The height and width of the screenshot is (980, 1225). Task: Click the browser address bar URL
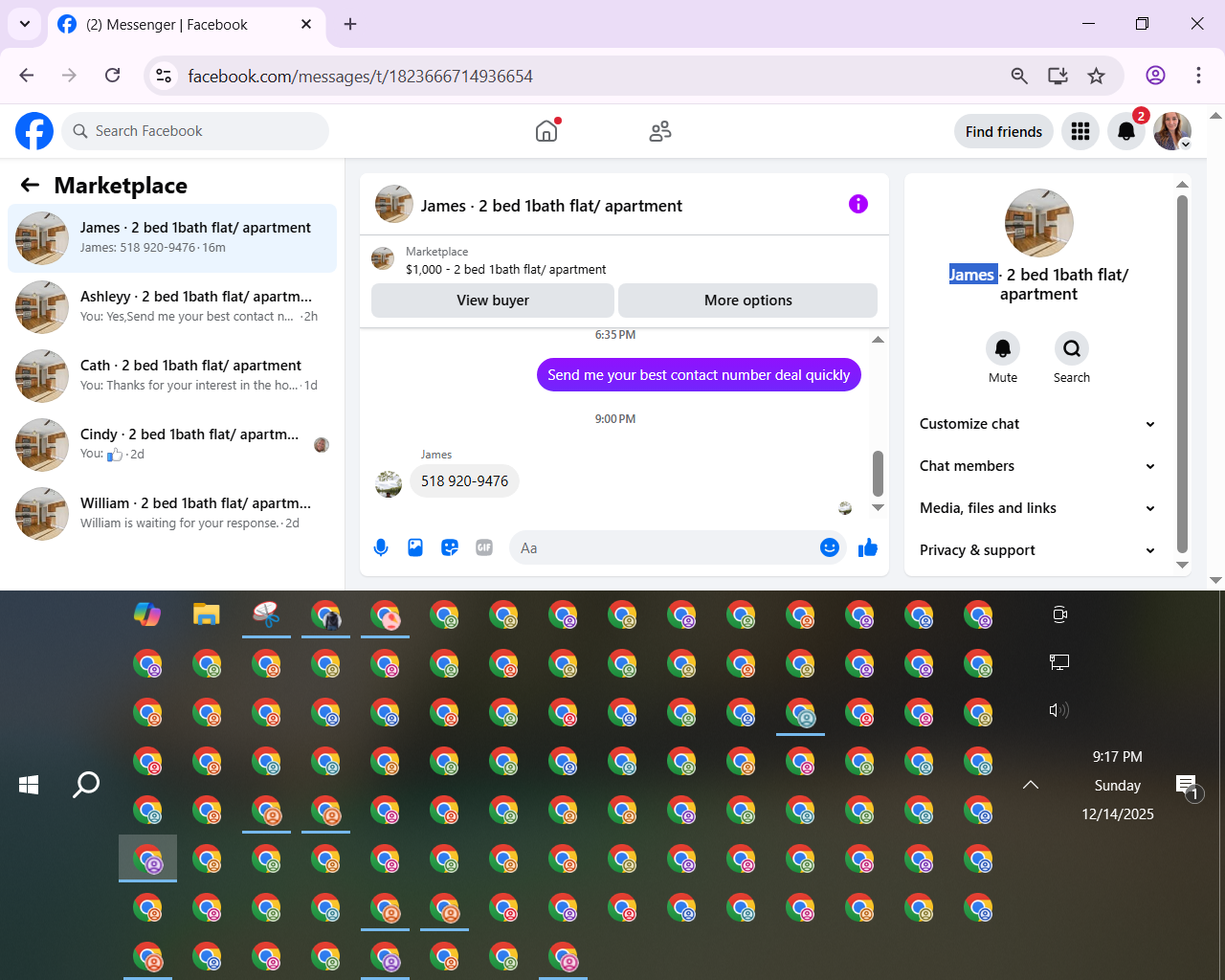360,76
